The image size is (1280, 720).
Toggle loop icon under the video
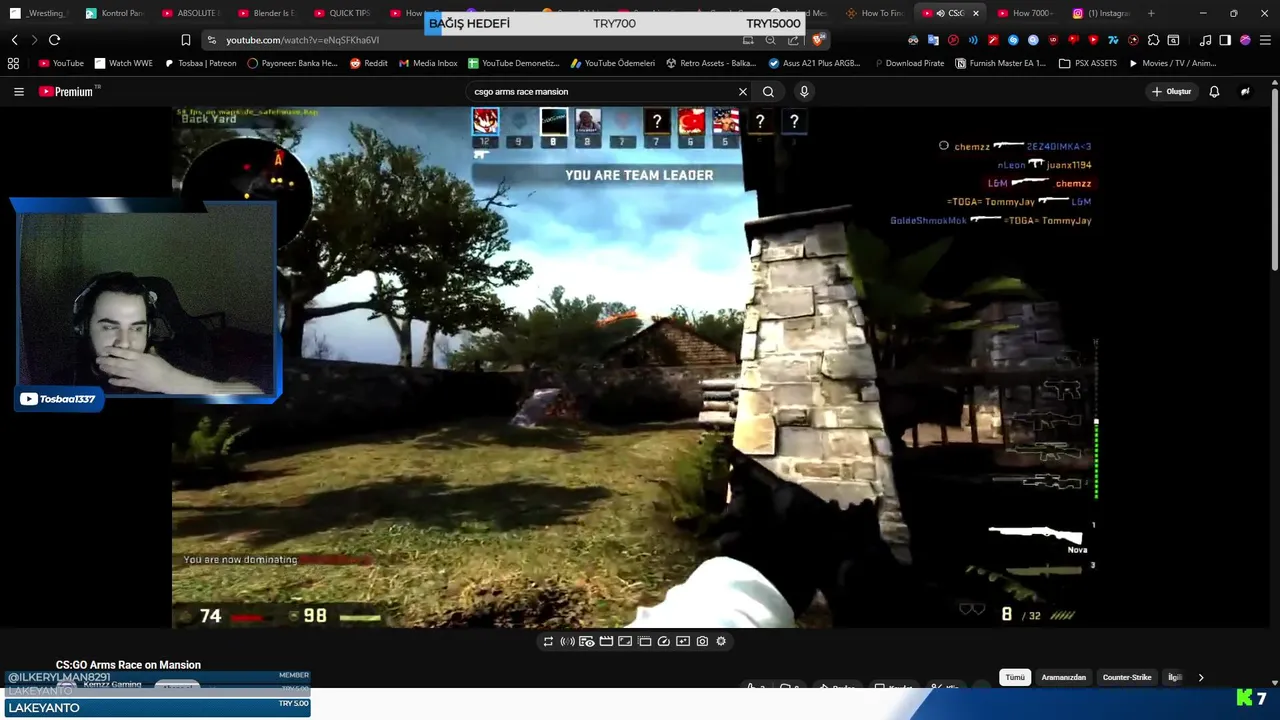[x=548, y=641]
